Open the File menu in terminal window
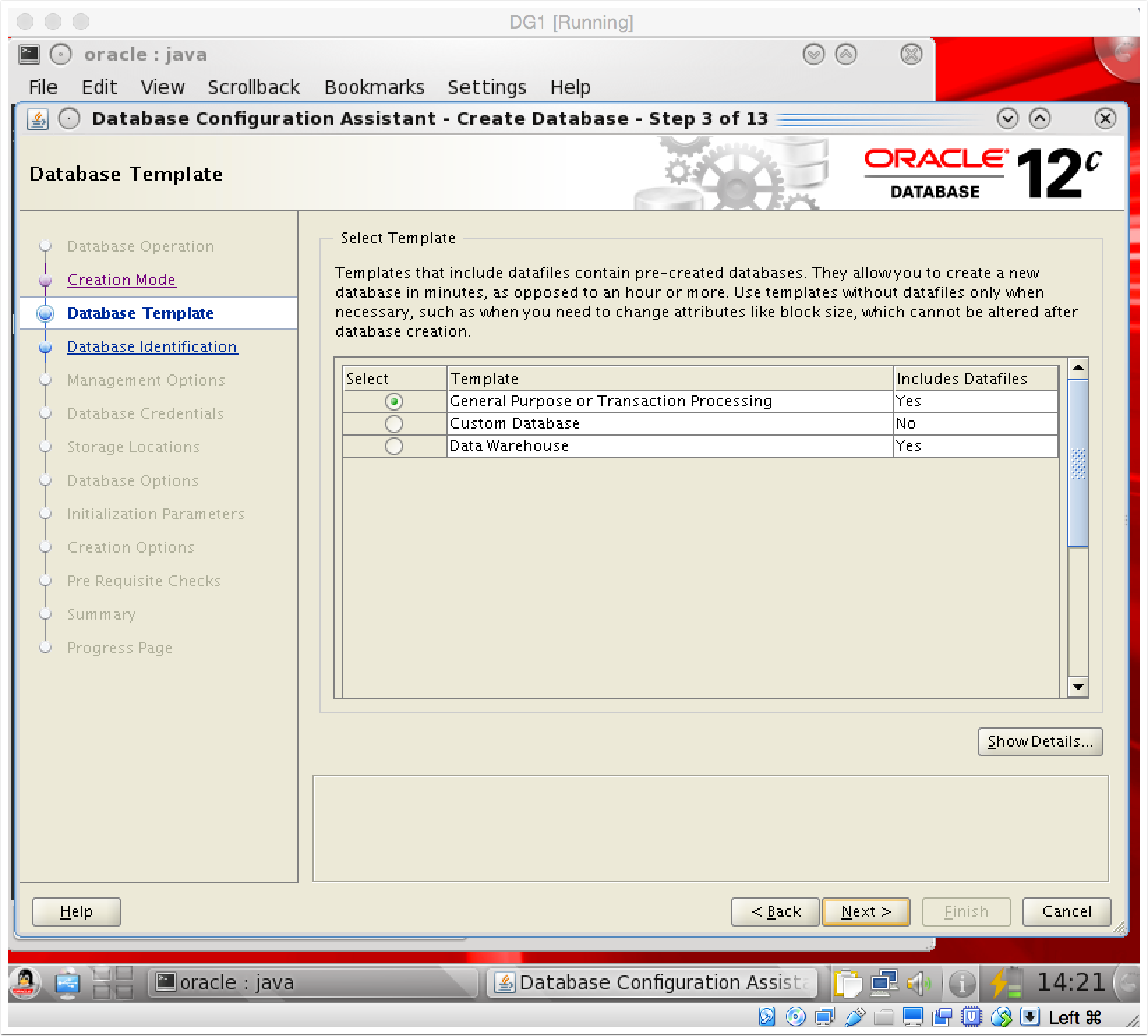The width and height of the screenshot is (1148, 1036). [x=43, y=87]
